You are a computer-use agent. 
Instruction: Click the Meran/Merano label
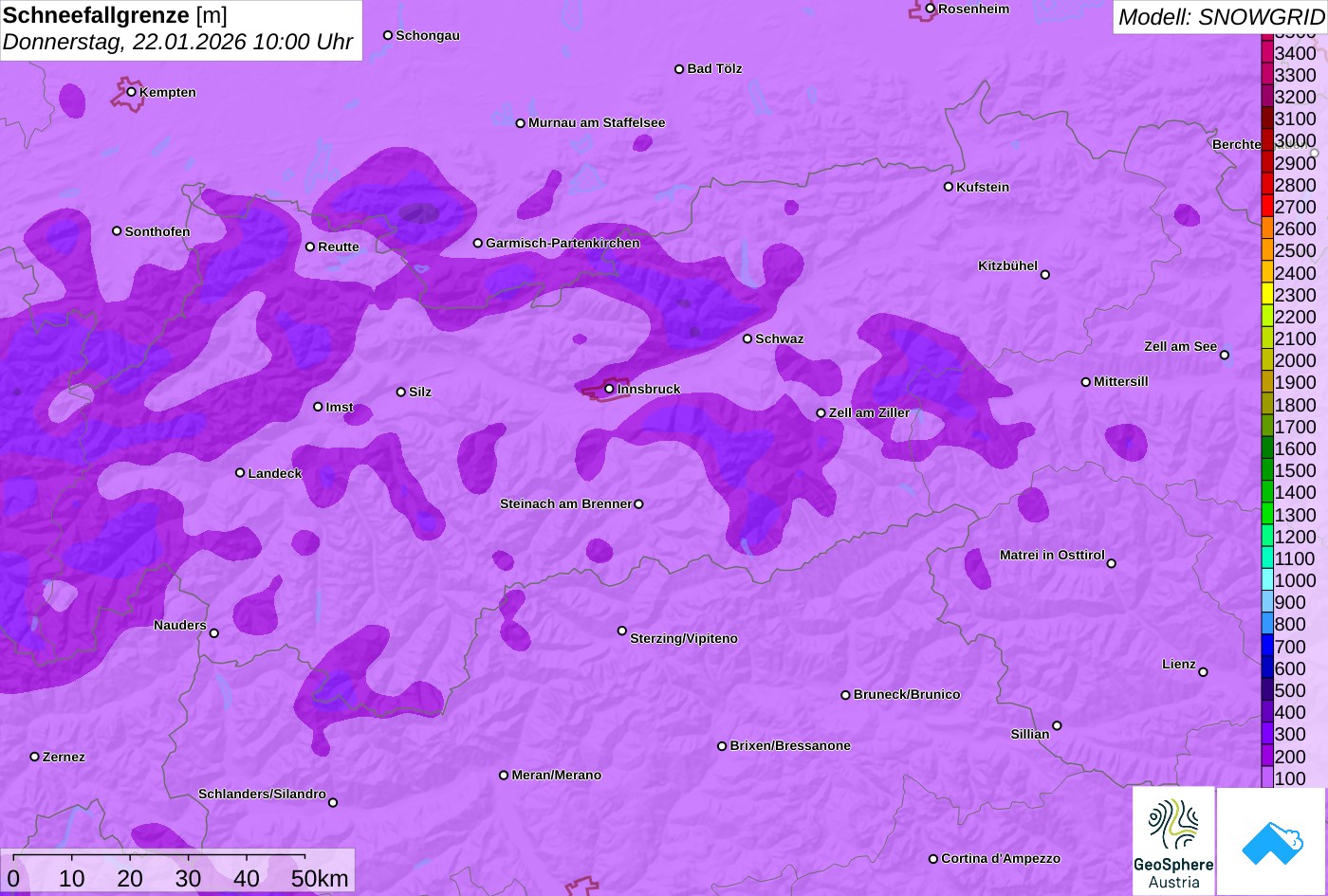click(x=557, y=775)
